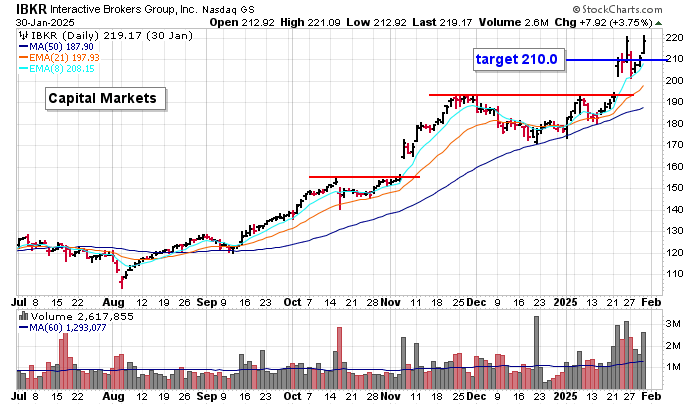The image size is (700, 405).
Task: Click the 180 price axis label
Action: click(x=675, y=124)
